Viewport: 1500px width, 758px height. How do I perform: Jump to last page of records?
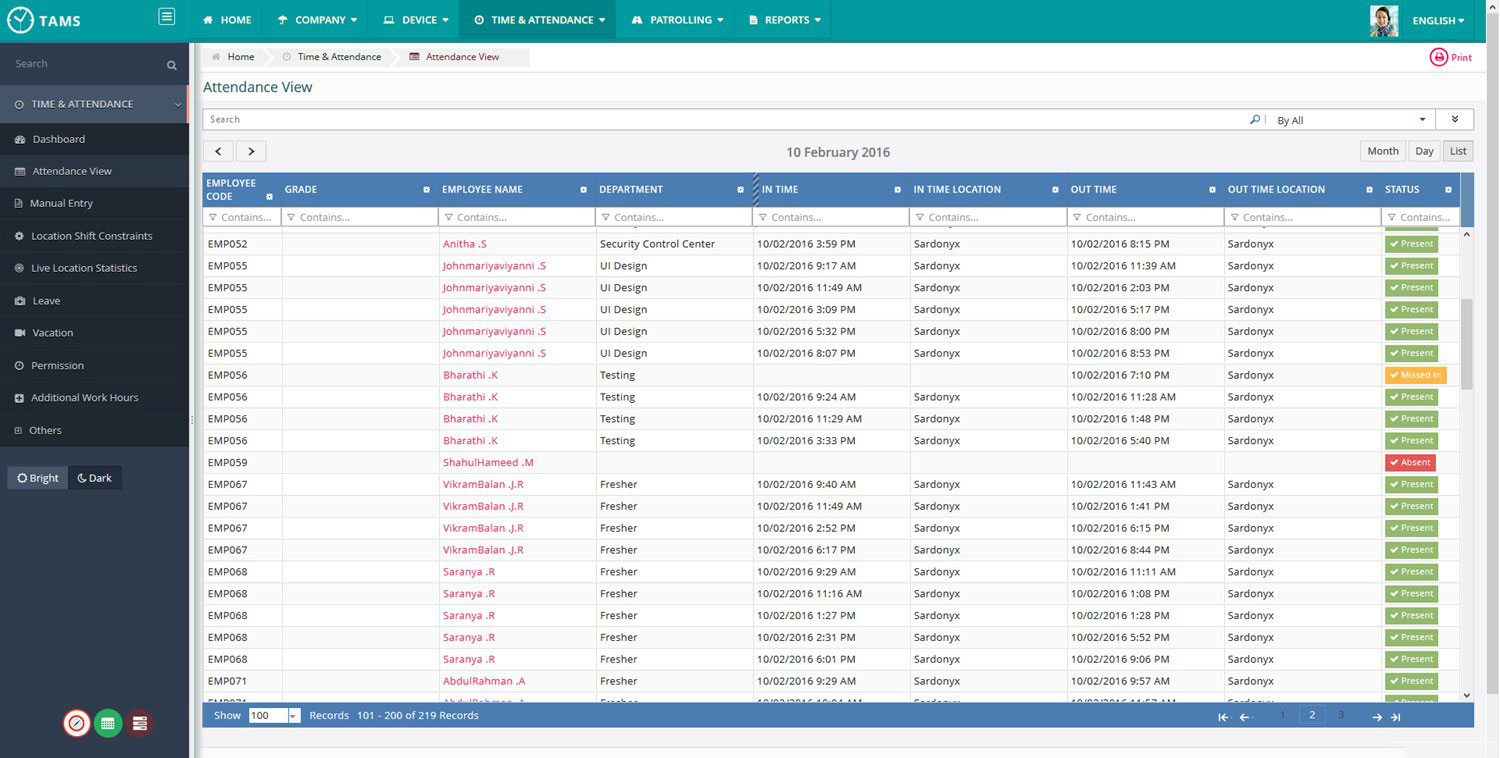pos(1395,717)
